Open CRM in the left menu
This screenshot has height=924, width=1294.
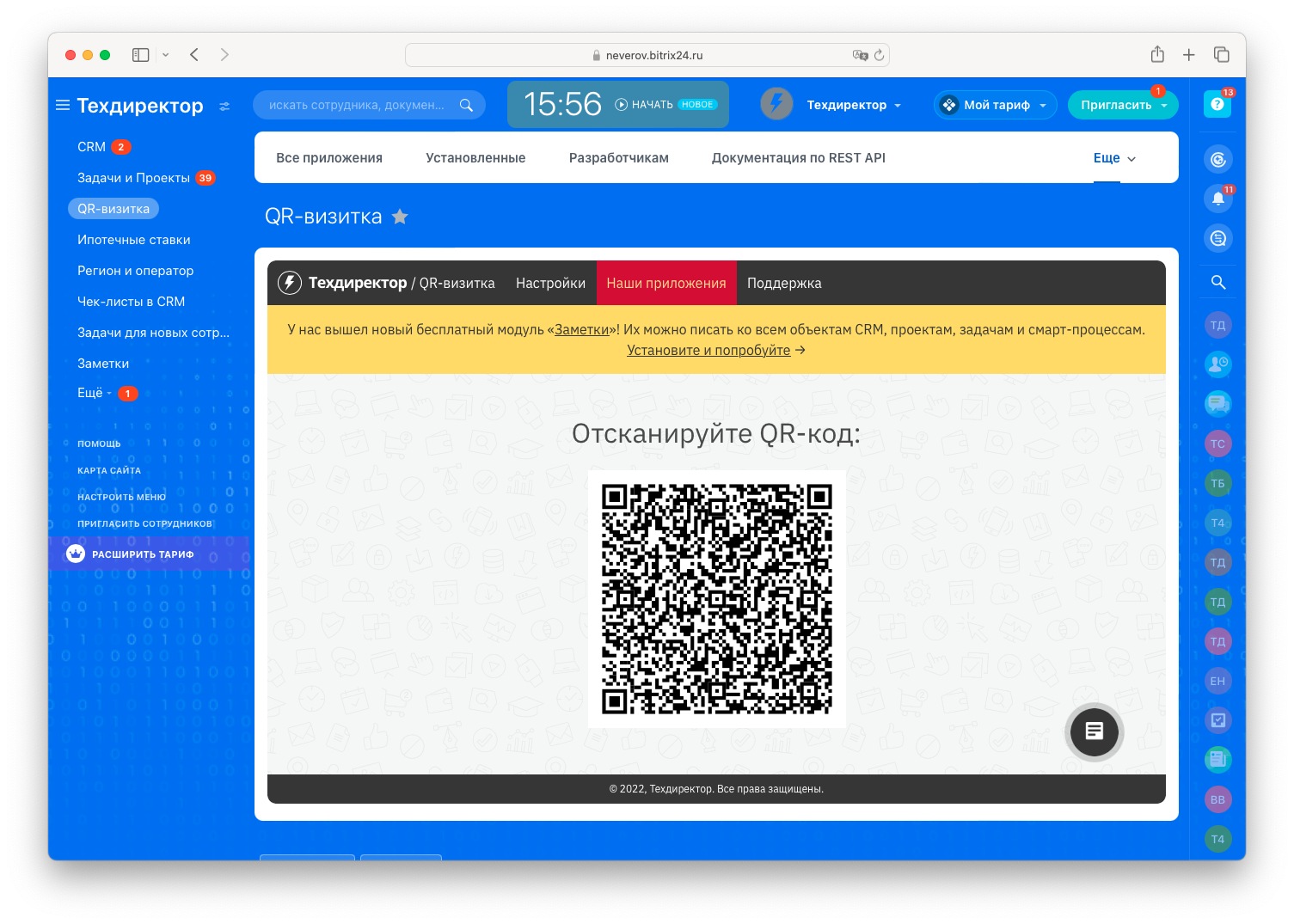(91, 147)
